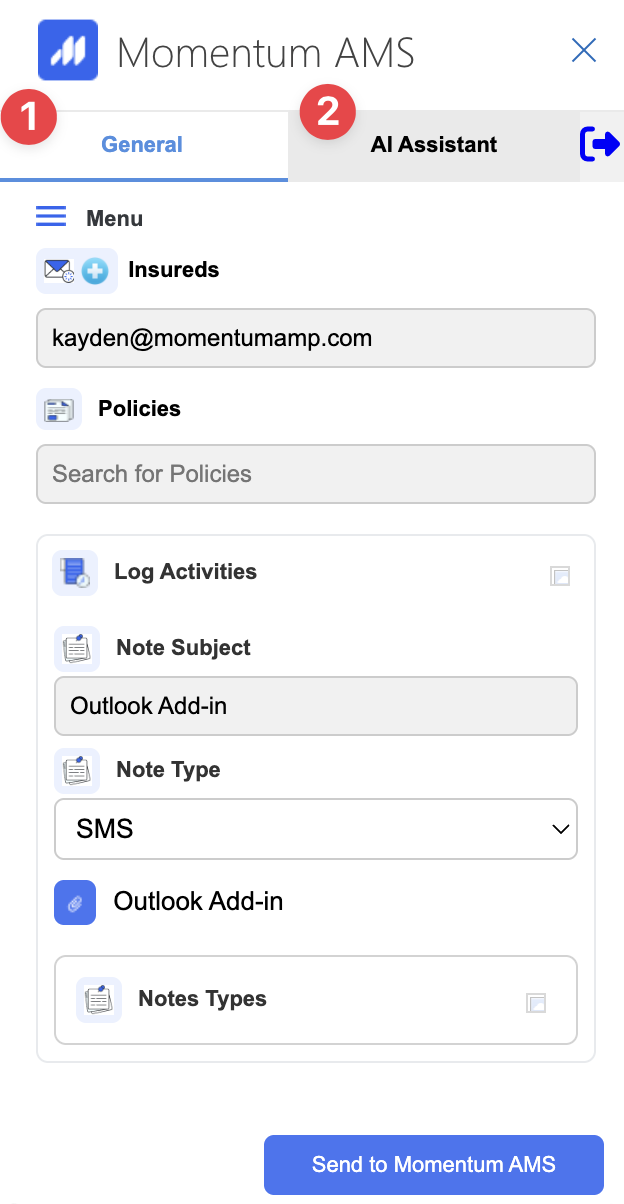Click the Note Type notepad icon

click(x=77, y=770)
